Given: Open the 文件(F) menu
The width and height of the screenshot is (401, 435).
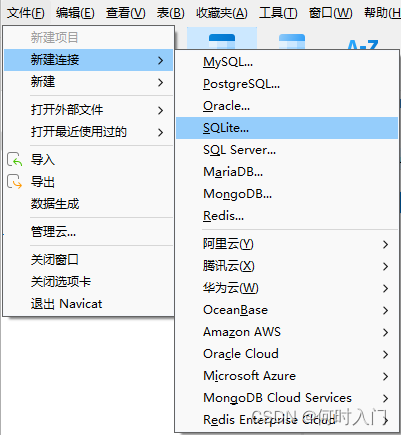Looking at the screenshot, I should click(26, 13).
